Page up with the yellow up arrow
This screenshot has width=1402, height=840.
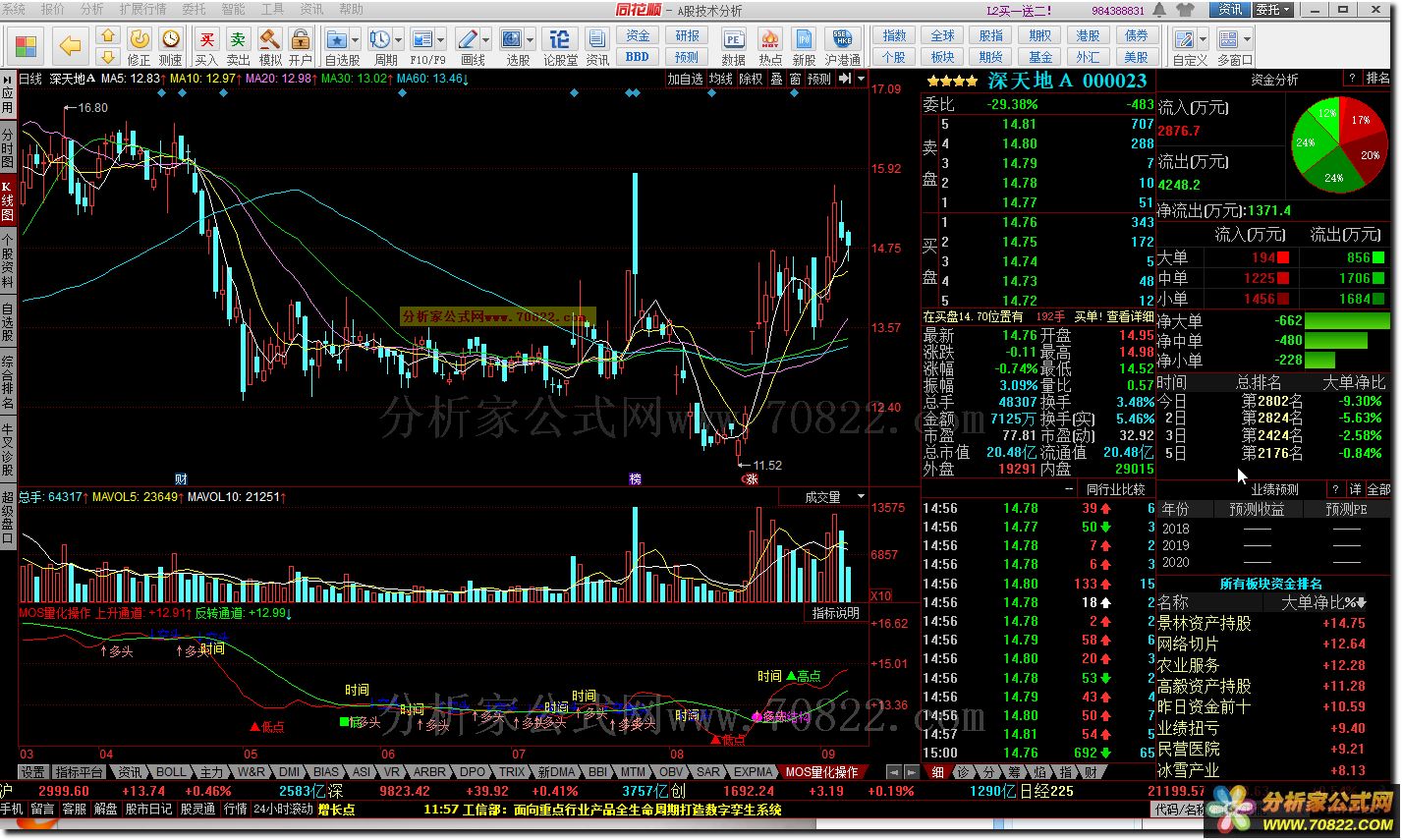[x=107, y=35]
